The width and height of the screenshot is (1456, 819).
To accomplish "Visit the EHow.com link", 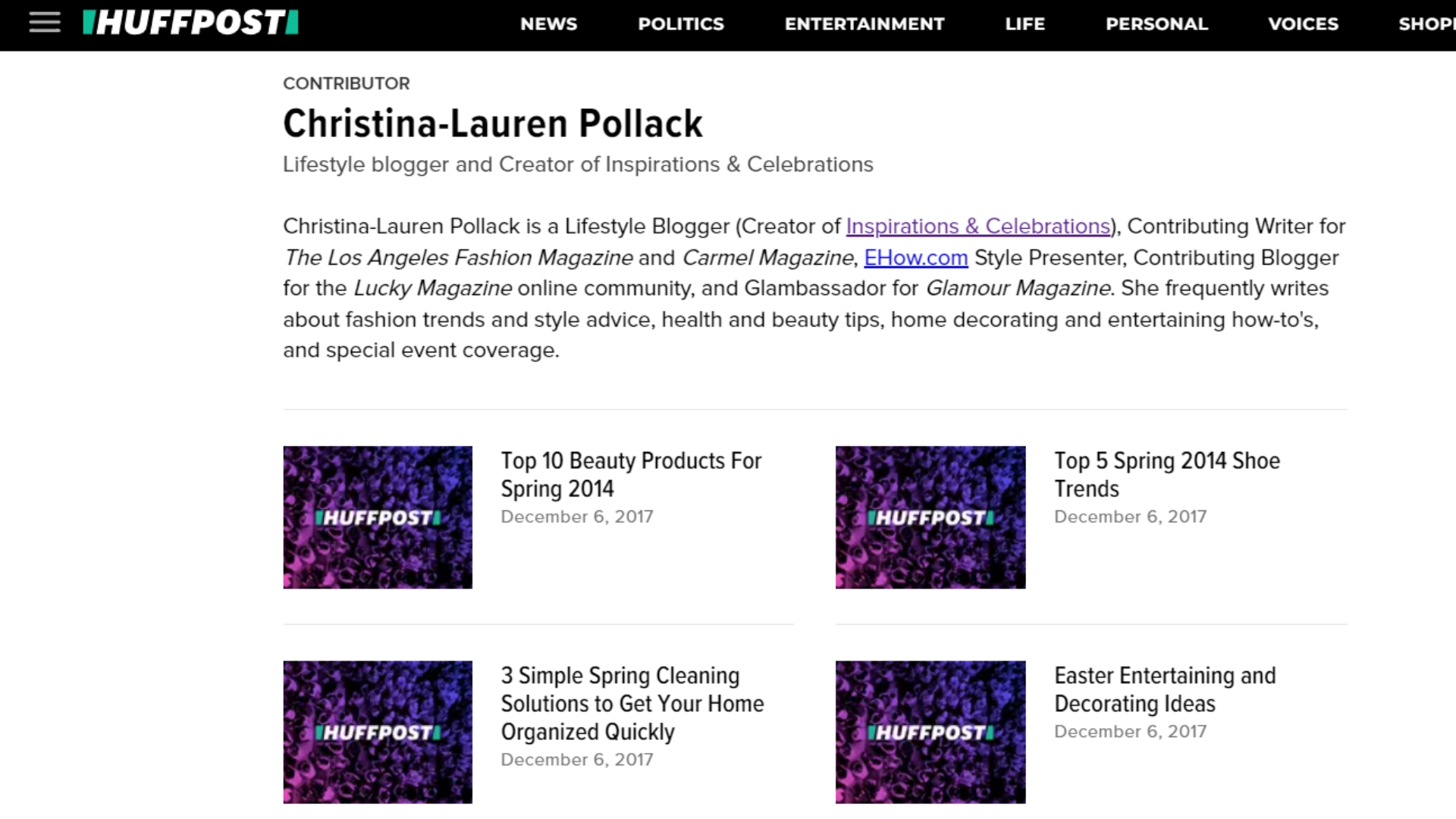I will tap(915, 258).
